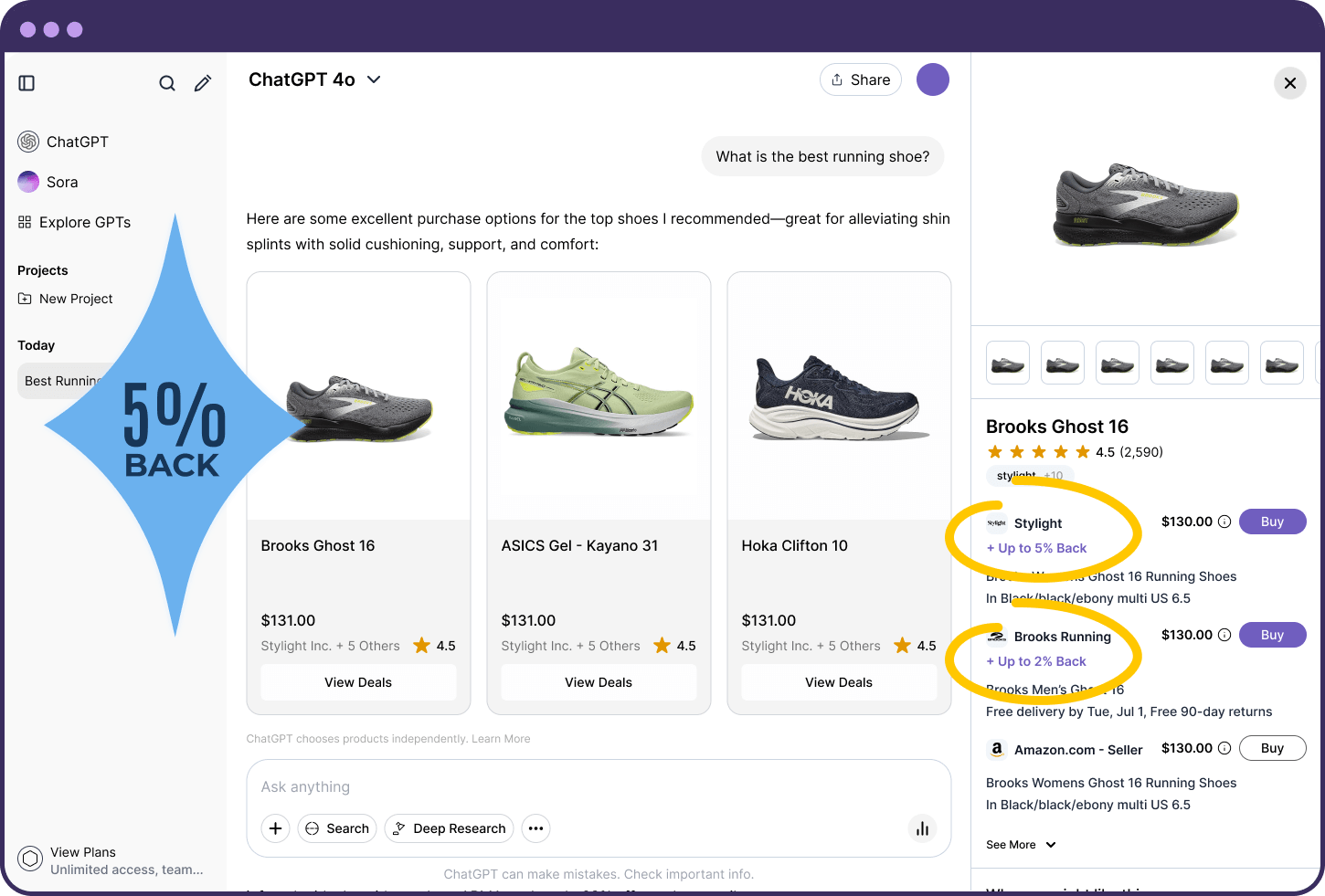Click Stylight Inc. + 5 Others under Hoka
Screen dimensions: 1325x896
[x=811, y=646]
